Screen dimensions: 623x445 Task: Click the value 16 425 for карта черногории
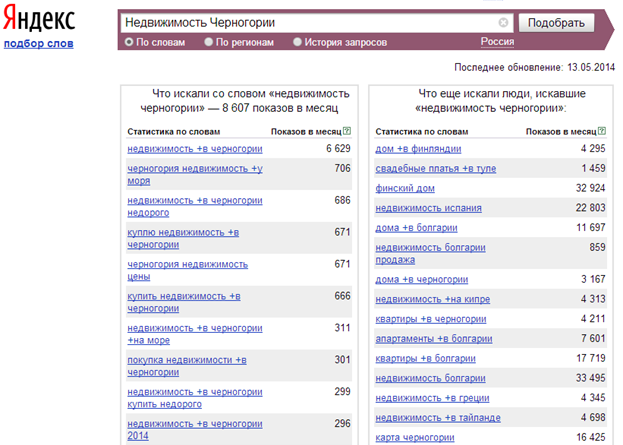click(591, 437)
